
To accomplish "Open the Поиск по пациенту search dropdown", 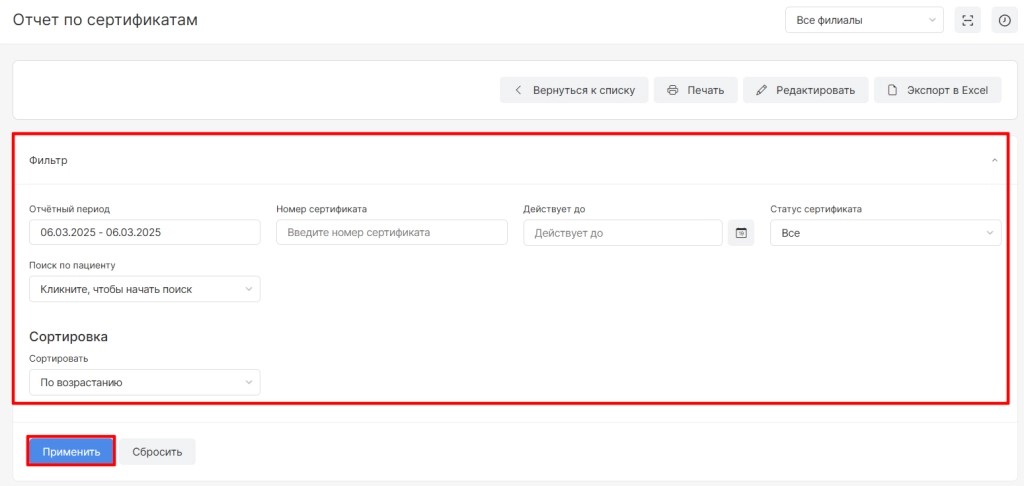I will [144, 289].
